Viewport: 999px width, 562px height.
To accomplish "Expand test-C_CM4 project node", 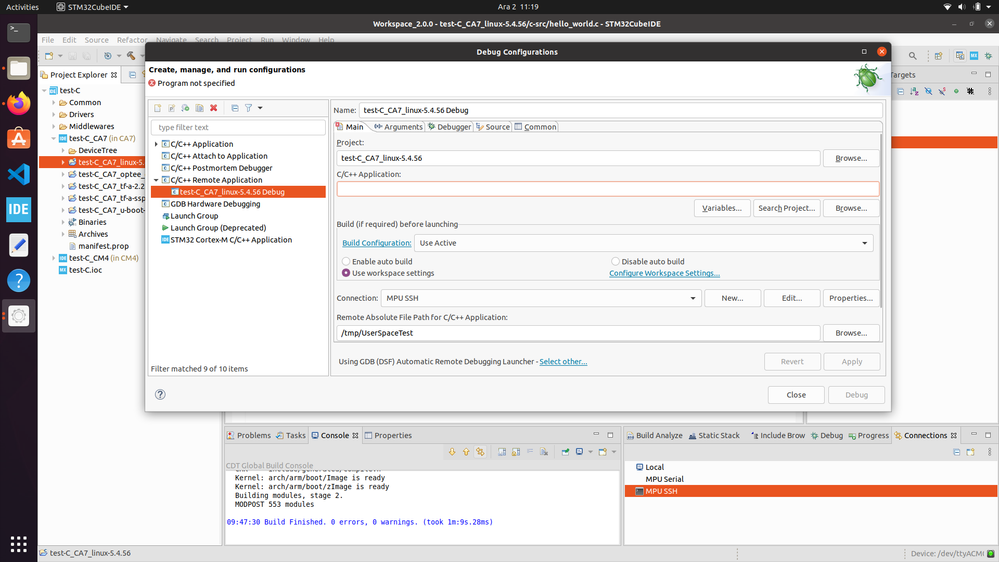I will coord(54,258).
